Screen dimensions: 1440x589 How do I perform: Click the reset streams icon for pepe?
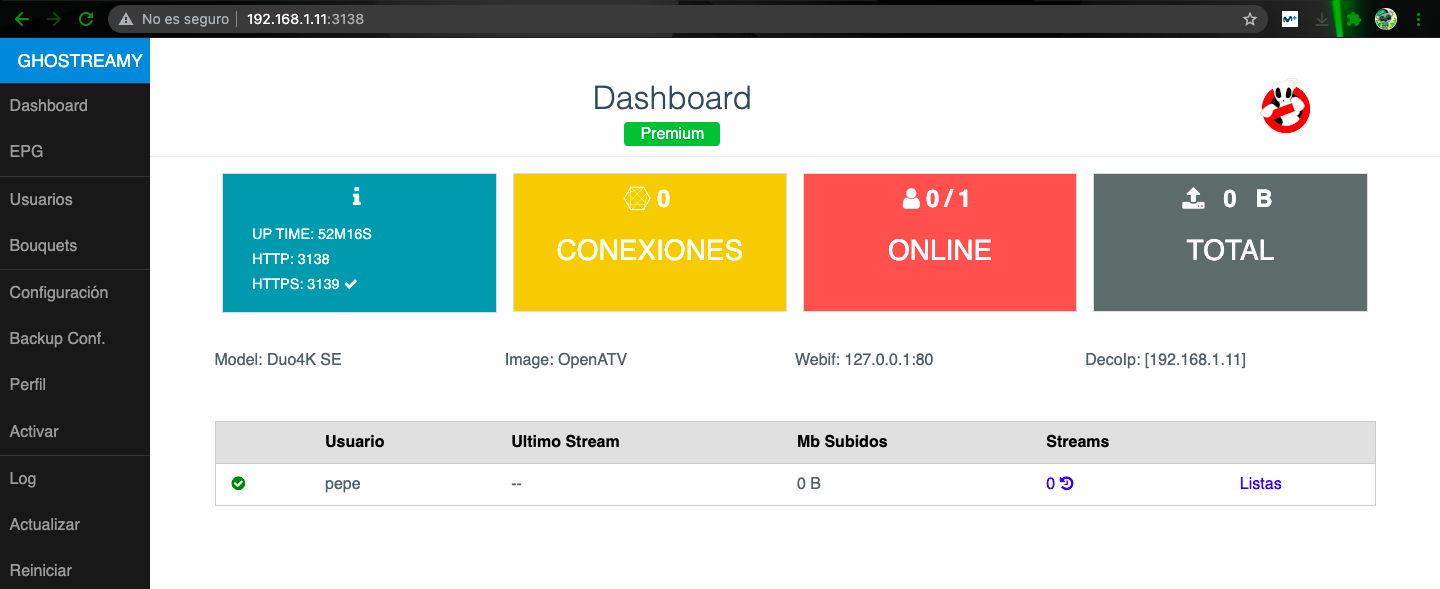coord(1067,484)
